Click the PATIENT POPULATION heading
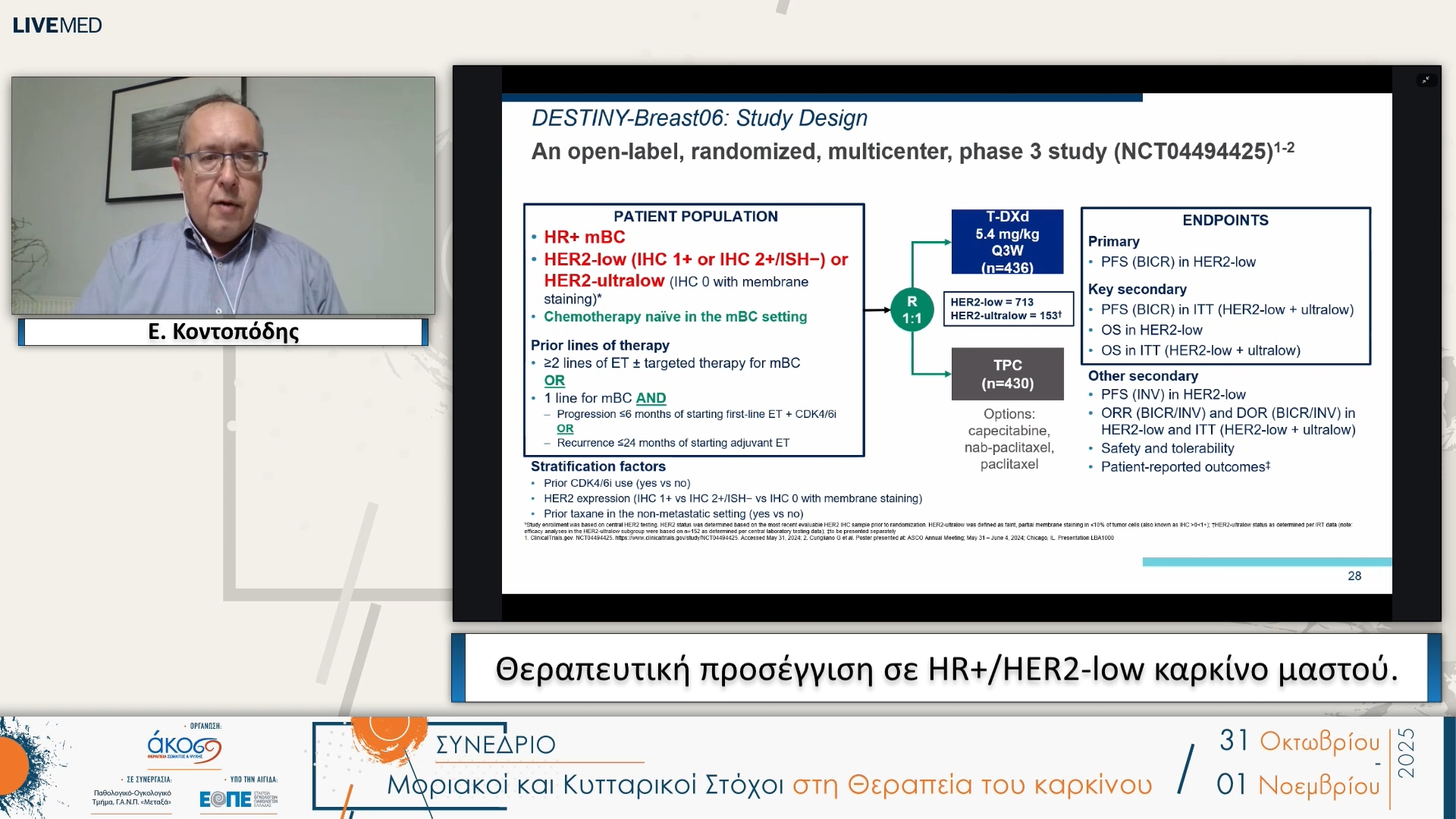This screenshot has height=819, width=1456. coord(695,217)
